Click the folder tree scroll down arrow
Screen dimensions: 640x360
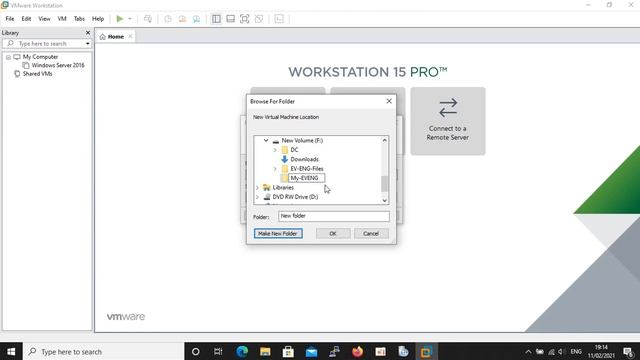click(x=384, y=200)
